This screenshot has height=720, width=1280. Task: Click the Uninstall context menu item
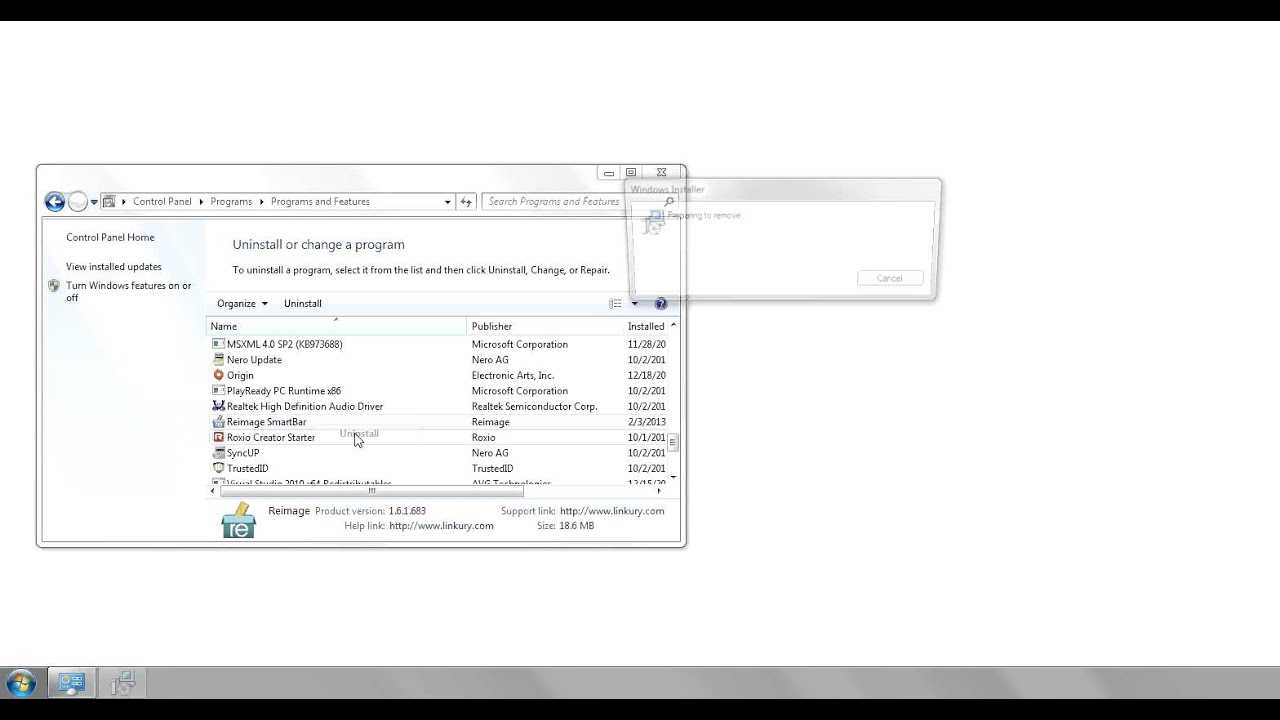pyautogui.click(x=359, y=433)
